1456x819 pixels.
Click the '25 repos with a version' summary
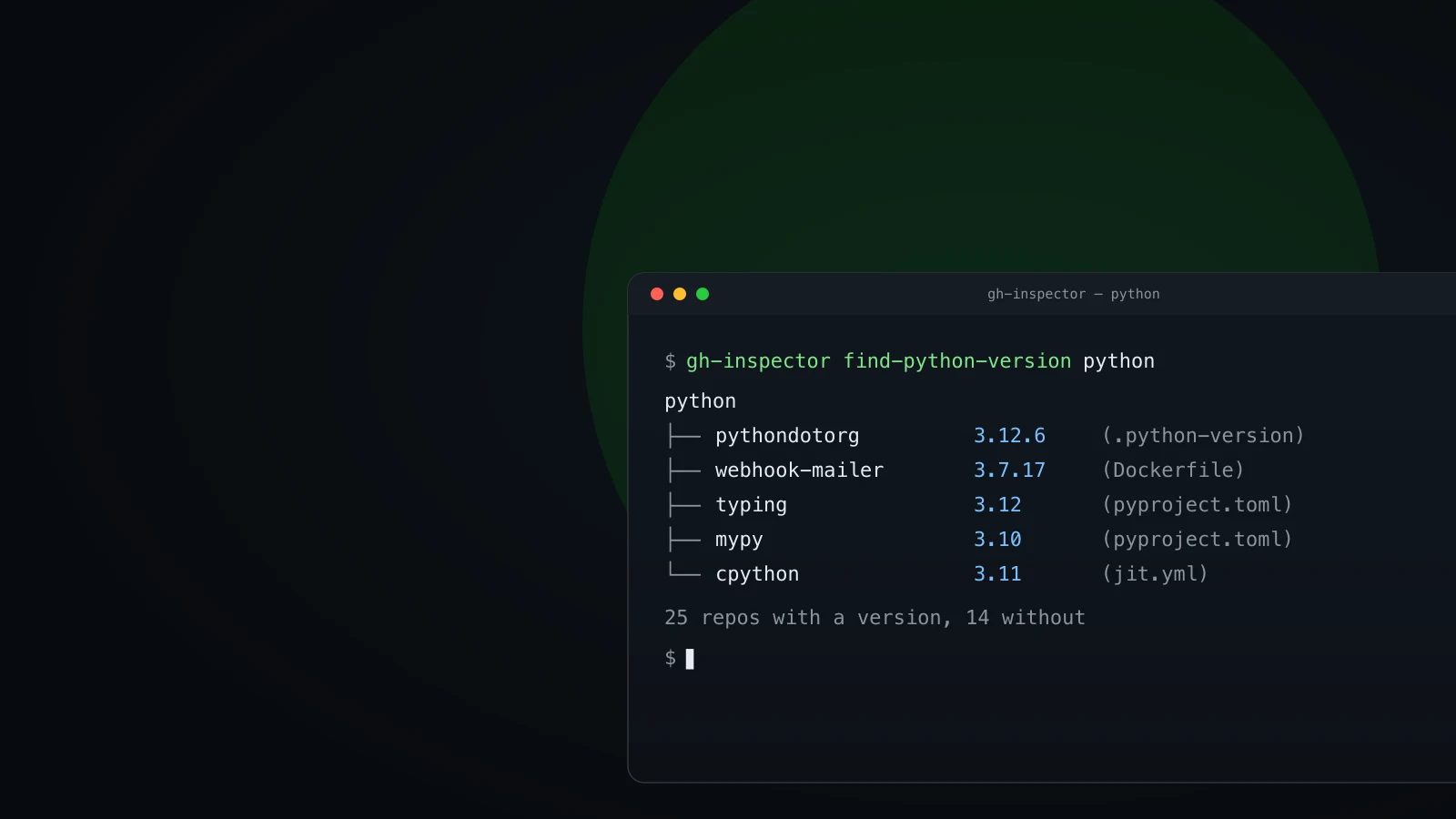[x=808, y=618]
